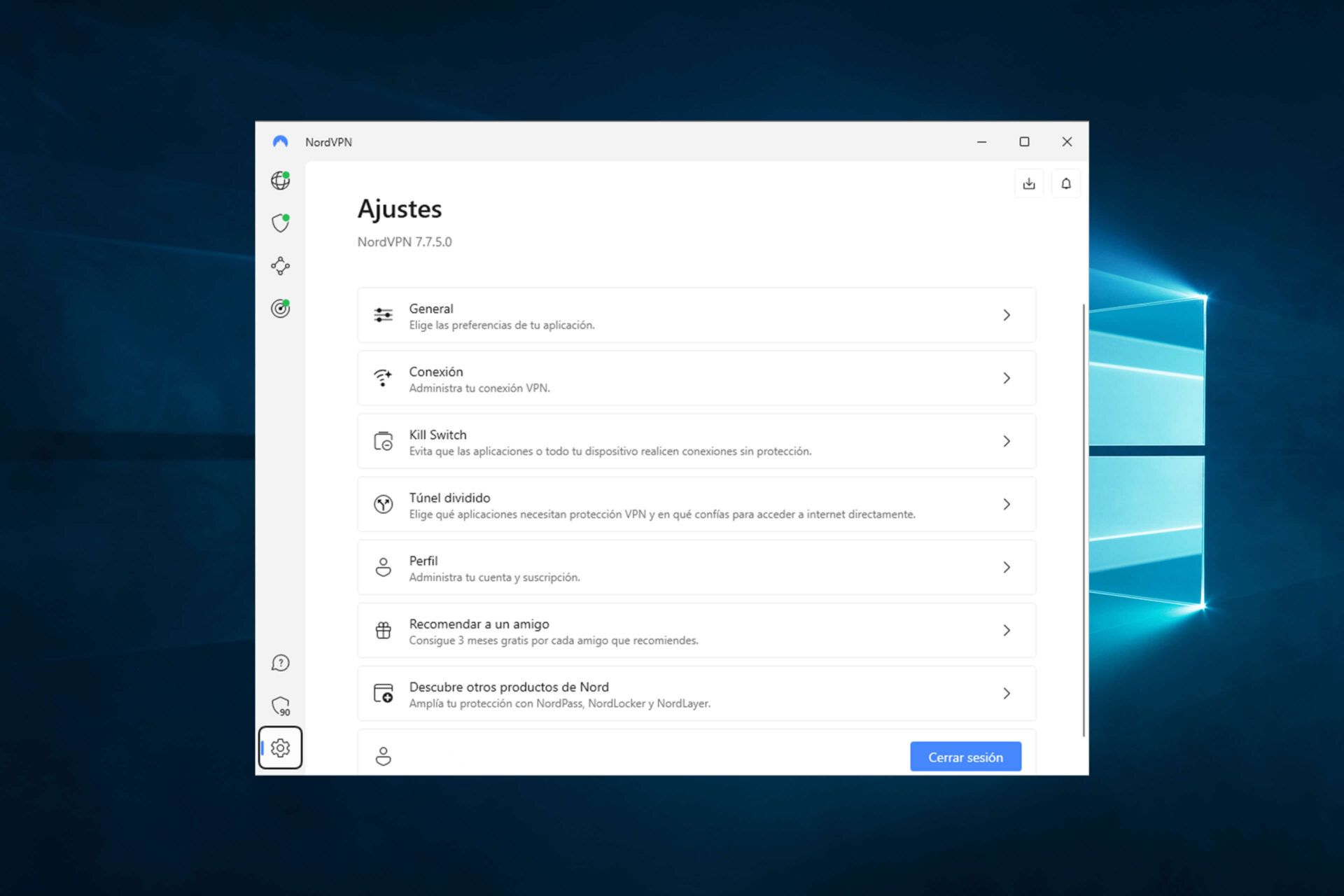
Task: Click the Perfil account section
Action: 693,568
